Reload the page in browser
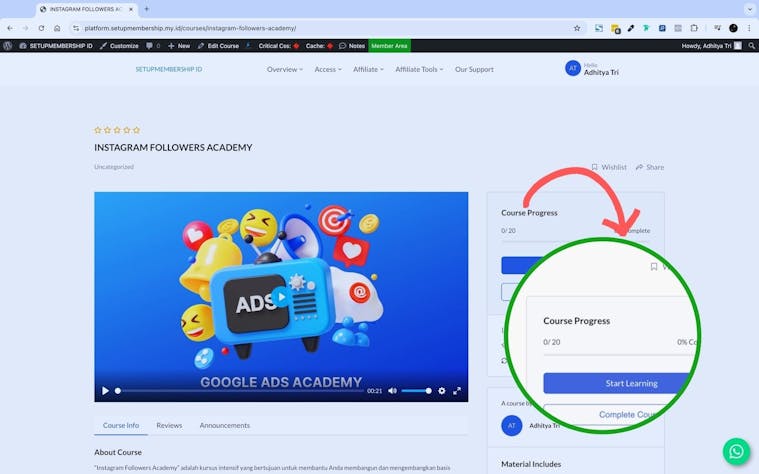 pyautogui.click(x=41, y=28)
